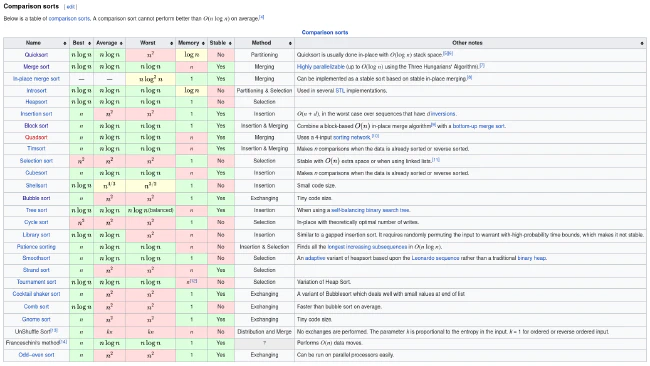650x366 pixels.
Task: Select 'Faster than bubble sort on average.' note
Action: [x=339, y=307]
